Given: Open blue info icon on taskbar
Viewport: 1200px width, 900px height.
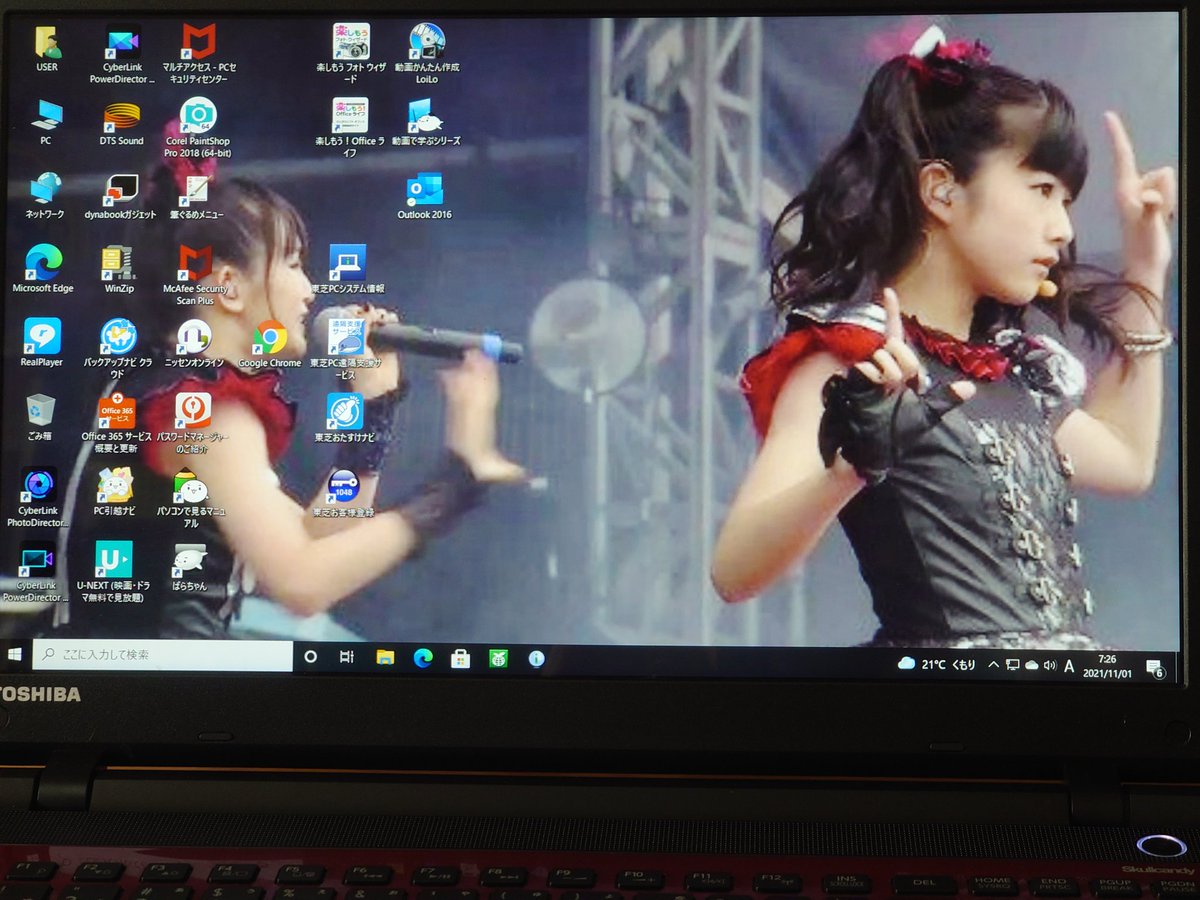Looking at the screenshot, I should (536, 659).
